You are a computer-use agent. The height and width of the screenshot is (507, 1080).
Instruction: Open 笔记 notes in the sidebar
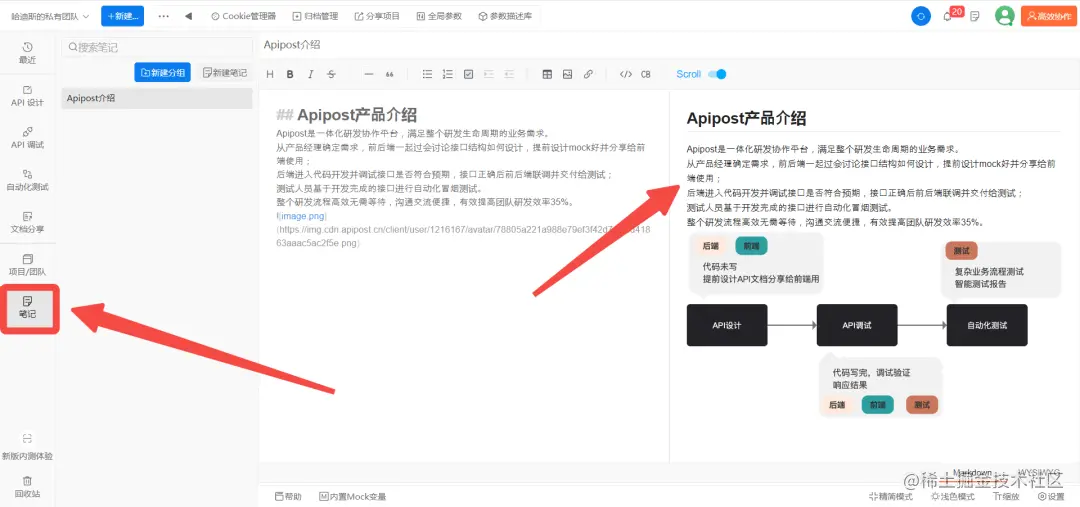[x=28, y=307]
